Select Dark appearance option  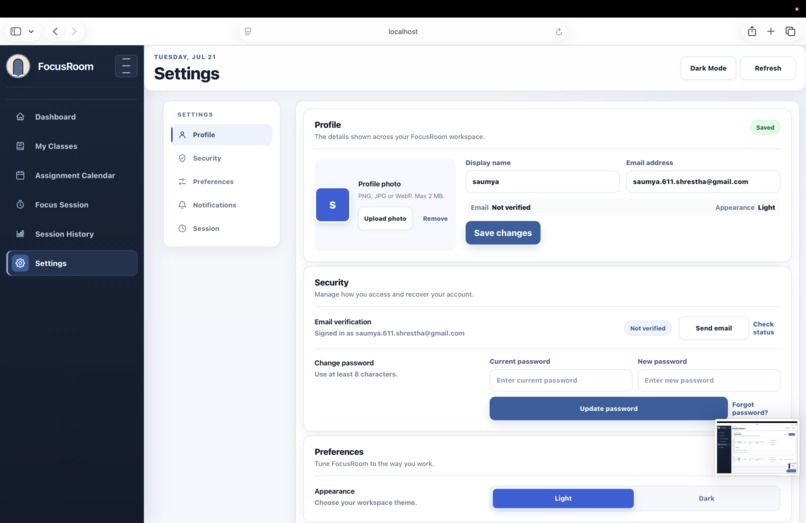coord(706,498)
